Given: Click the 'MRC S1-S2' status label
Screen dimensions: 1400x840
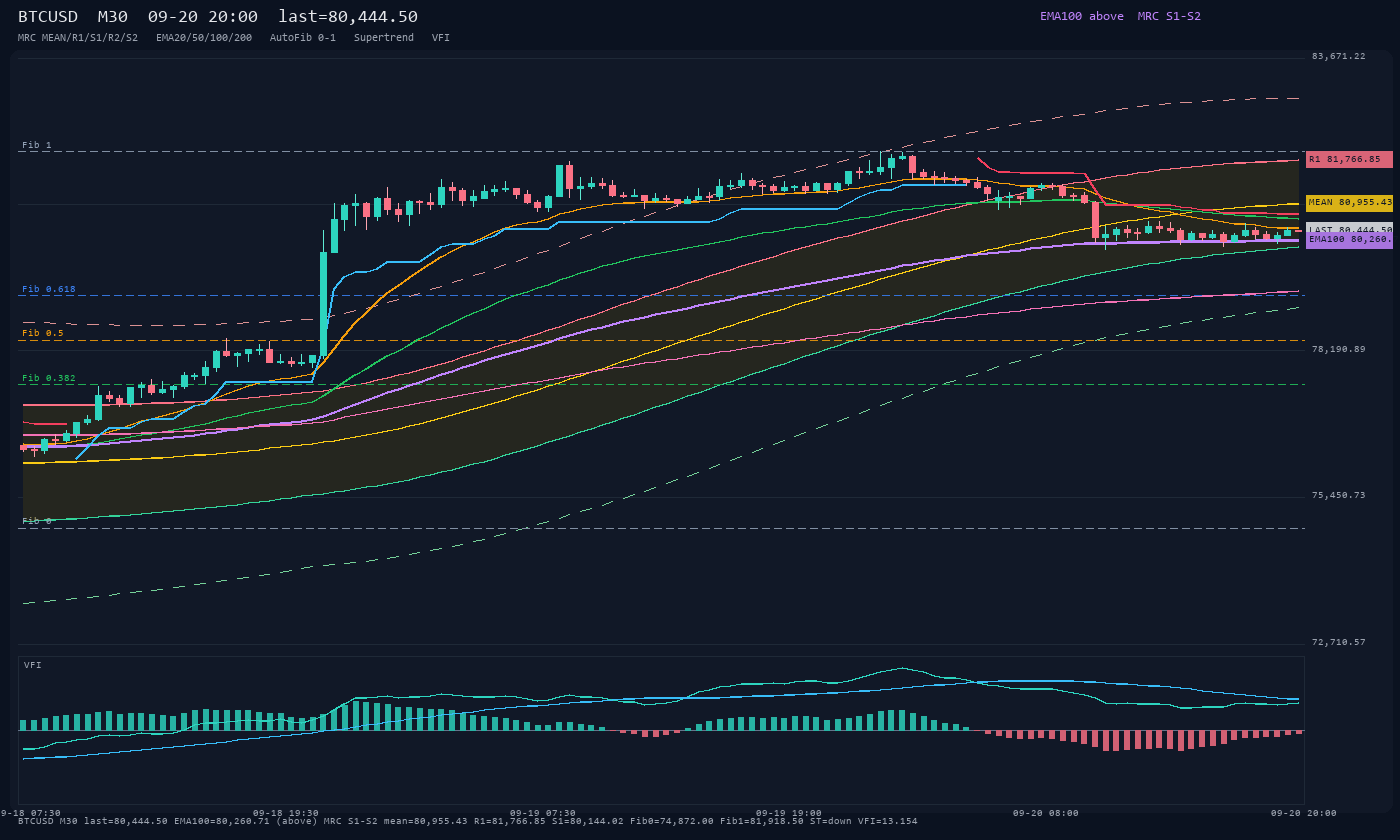Looking at the screenshot, I should [1169, 16].
